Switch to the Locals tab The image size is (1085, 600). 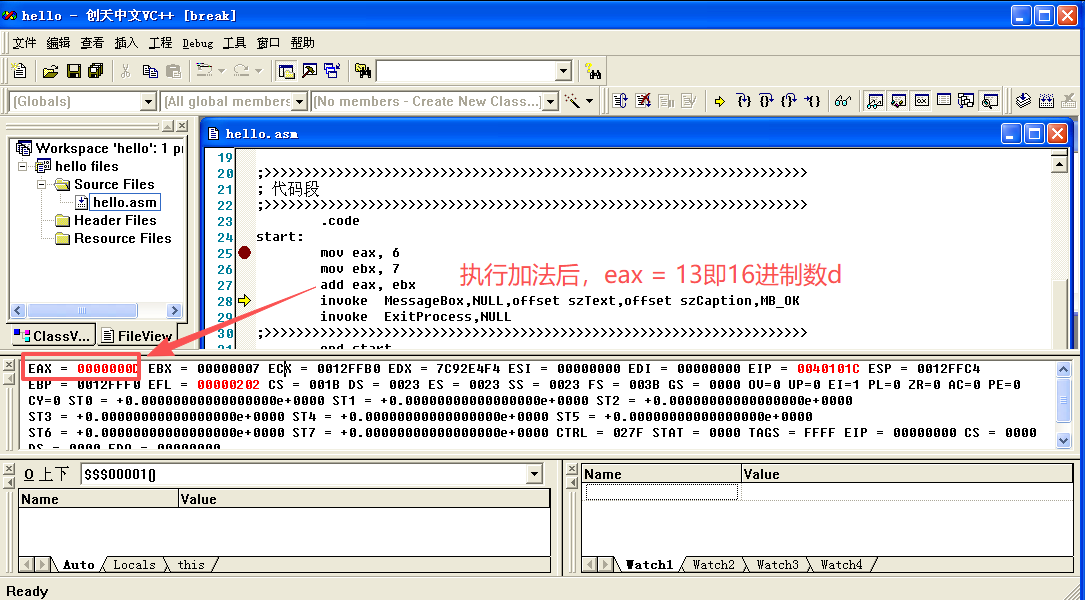pos(134,565)
